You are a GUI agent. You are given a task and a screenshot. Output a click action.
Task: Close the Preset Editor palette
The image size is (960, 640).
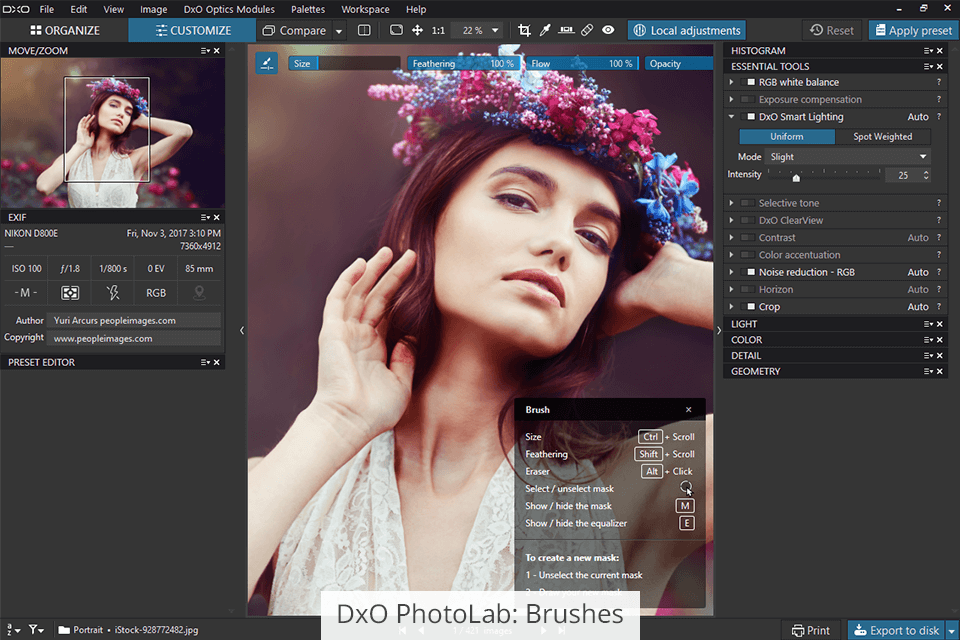pyautogui.click(x=217, y=363)
